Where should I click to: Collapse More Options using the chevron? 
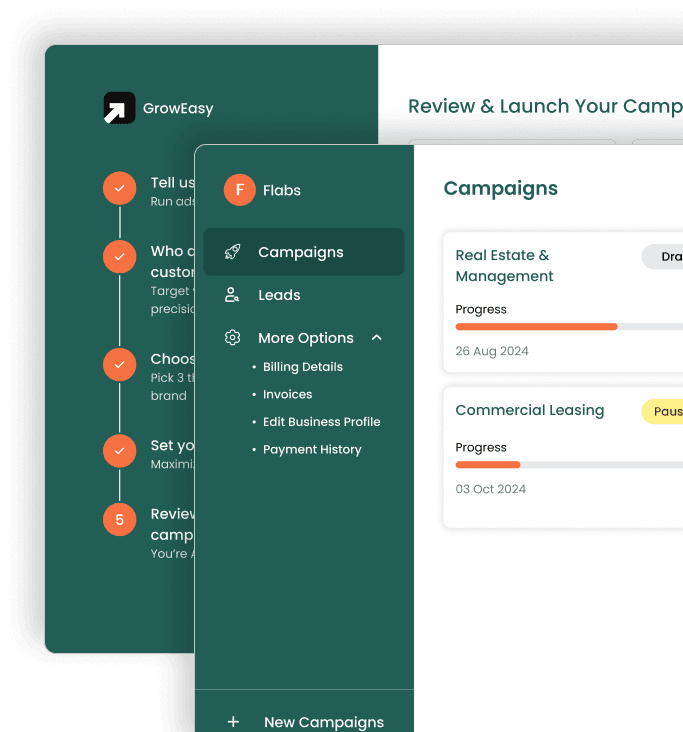click(377, 338)
